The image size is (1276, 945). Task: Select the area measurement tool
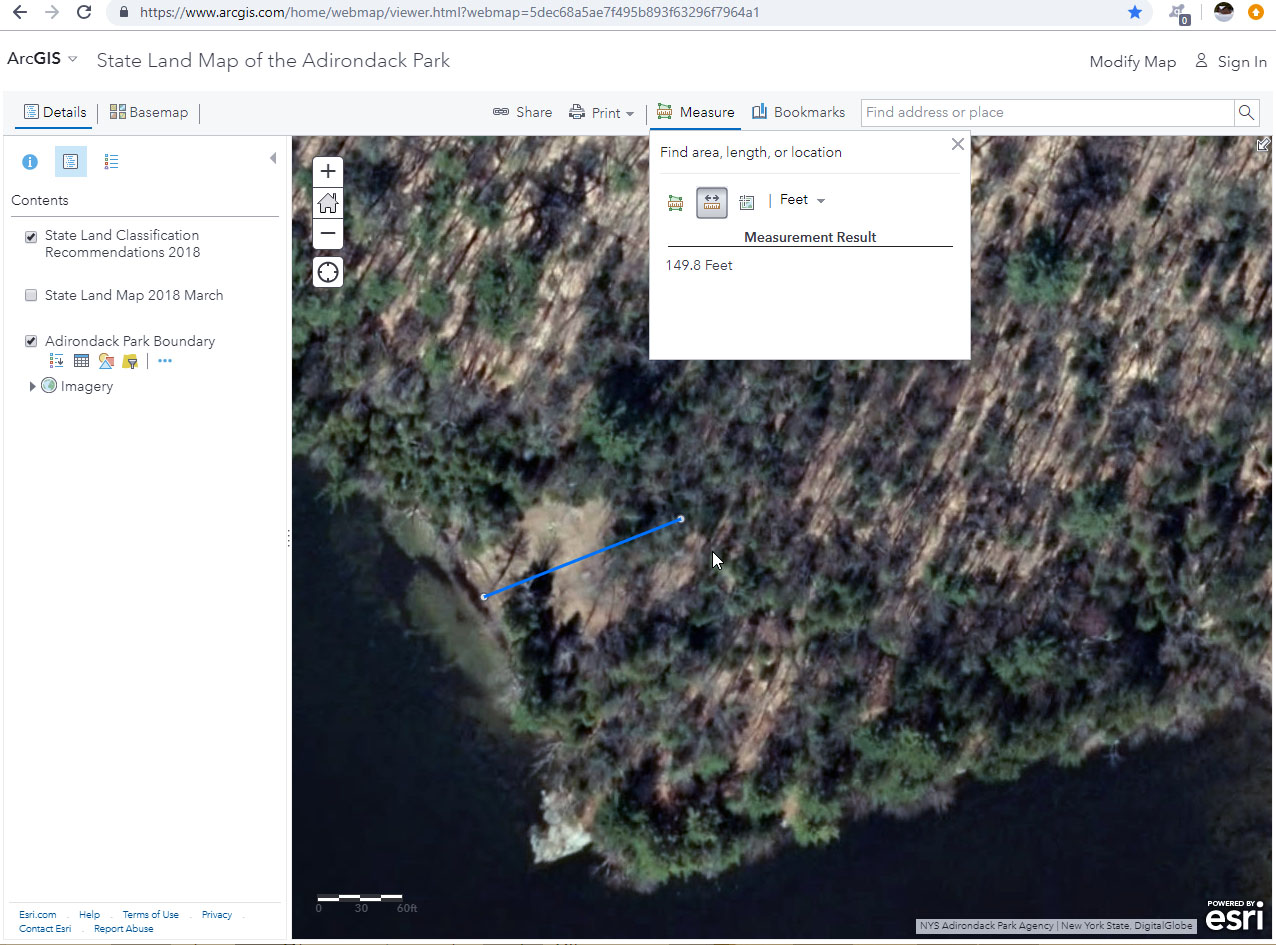676,203
